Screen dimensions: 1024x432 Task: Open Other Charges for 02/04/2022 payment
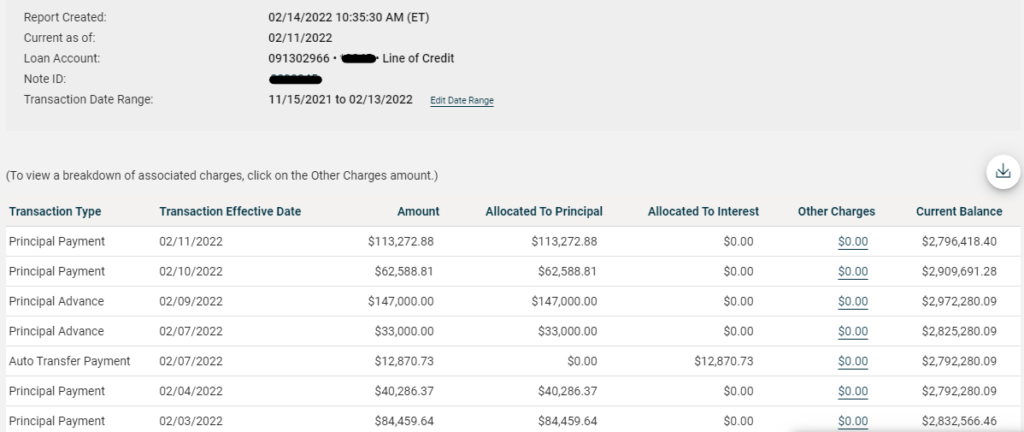(853, 391)
